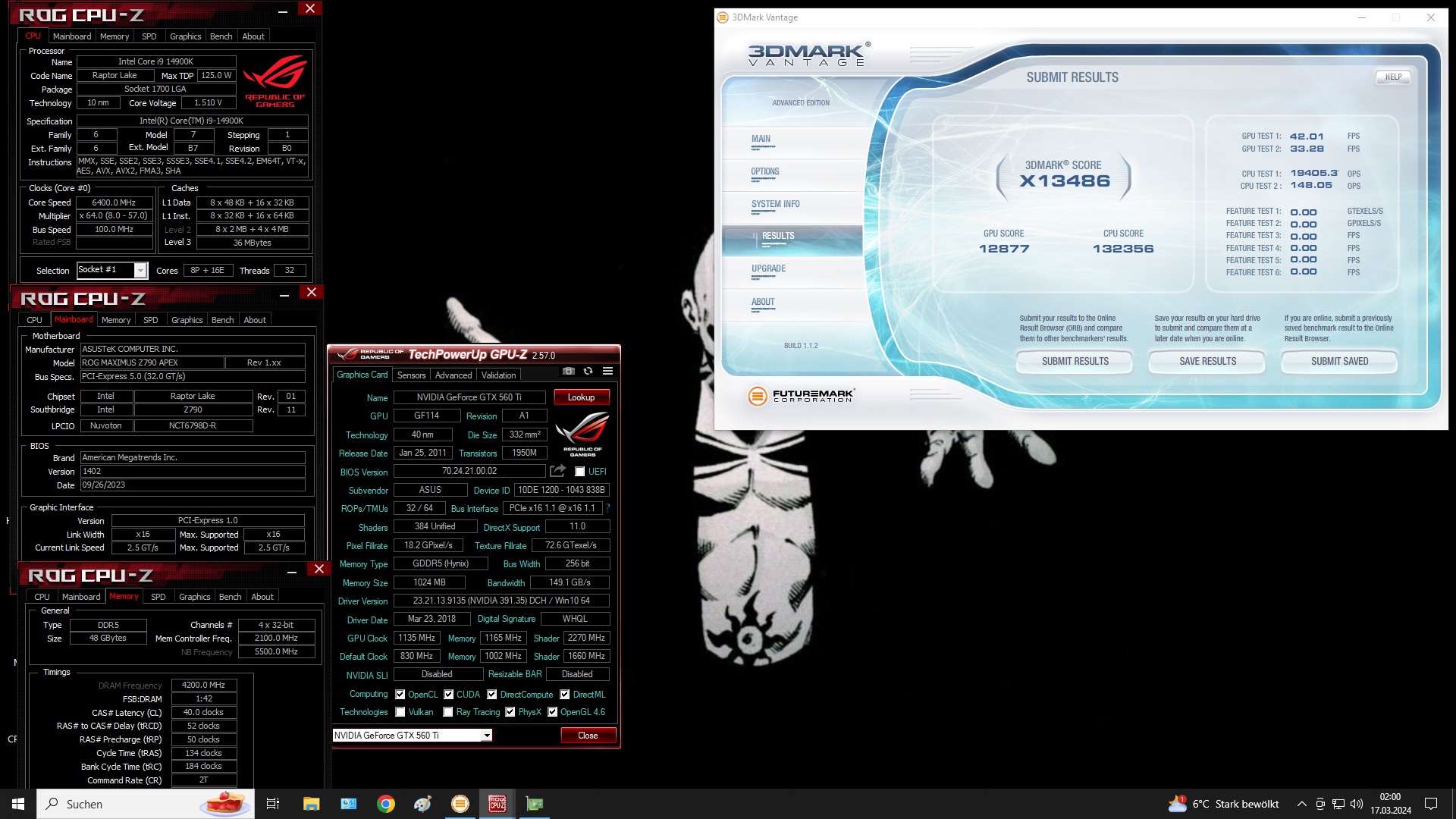
Task: Toggle OpenGL 4.6 checkbox
Action: coord(553,712)
